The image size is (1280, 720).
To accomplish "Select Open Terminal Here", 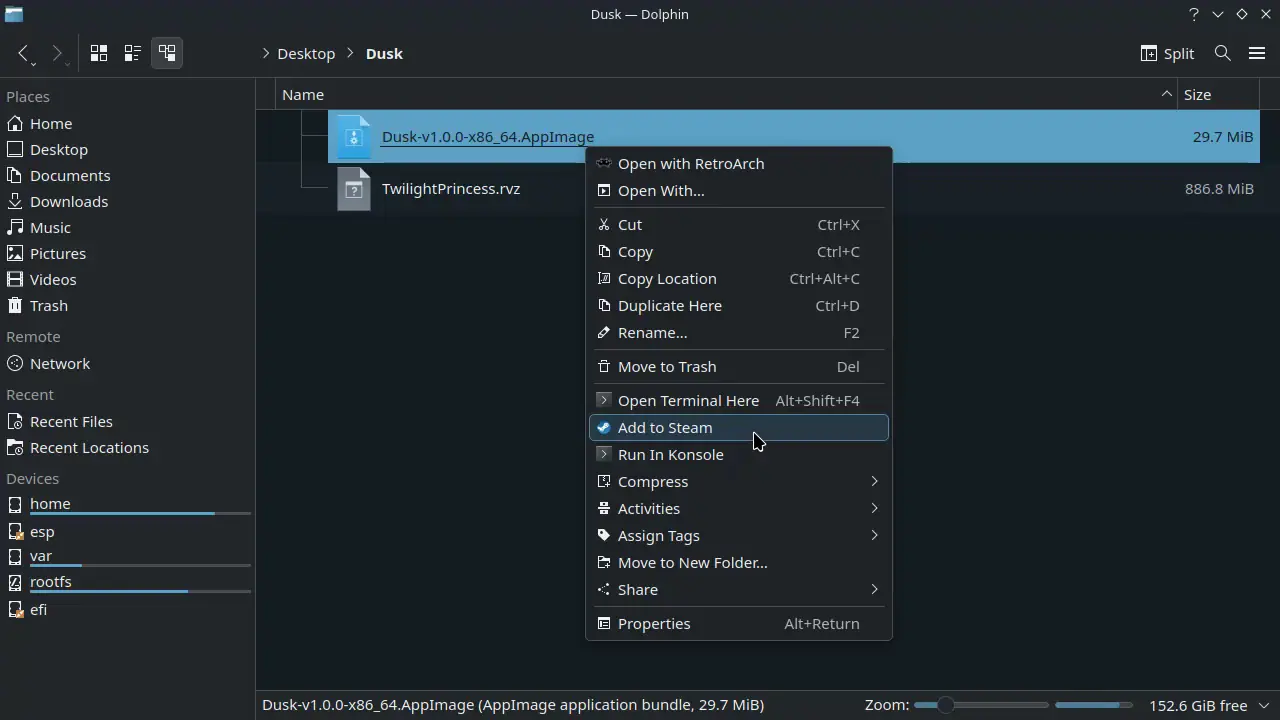I will (739, 400).
